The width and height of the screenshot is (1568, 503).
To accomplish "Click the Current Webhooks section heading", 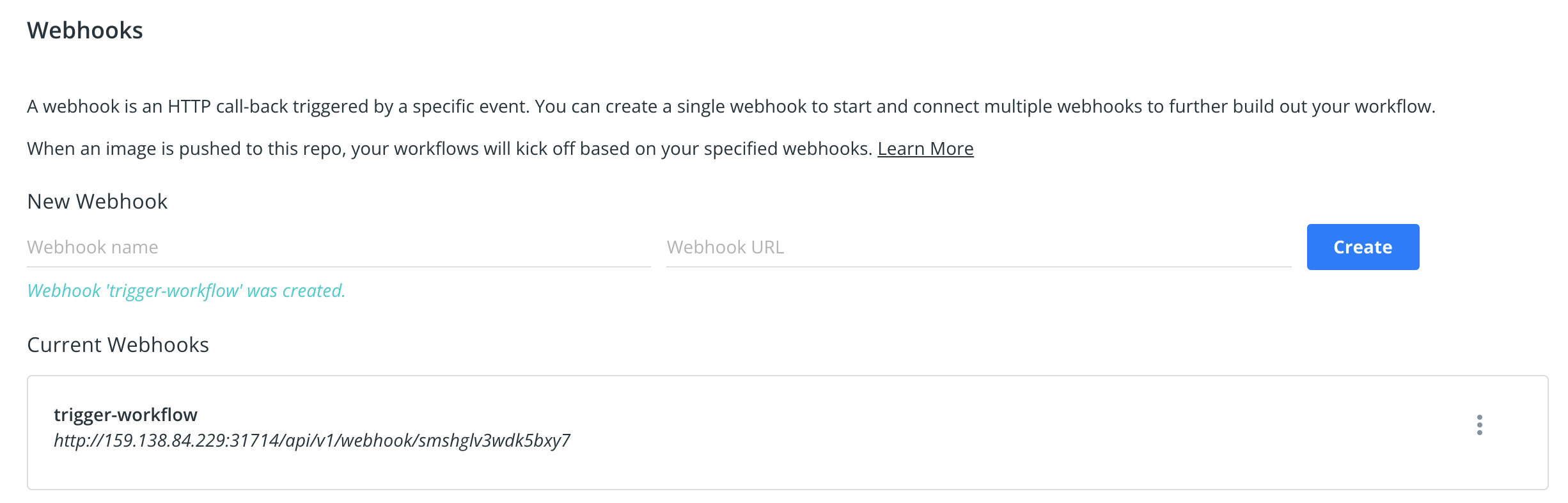I will (x=118, y=345).
